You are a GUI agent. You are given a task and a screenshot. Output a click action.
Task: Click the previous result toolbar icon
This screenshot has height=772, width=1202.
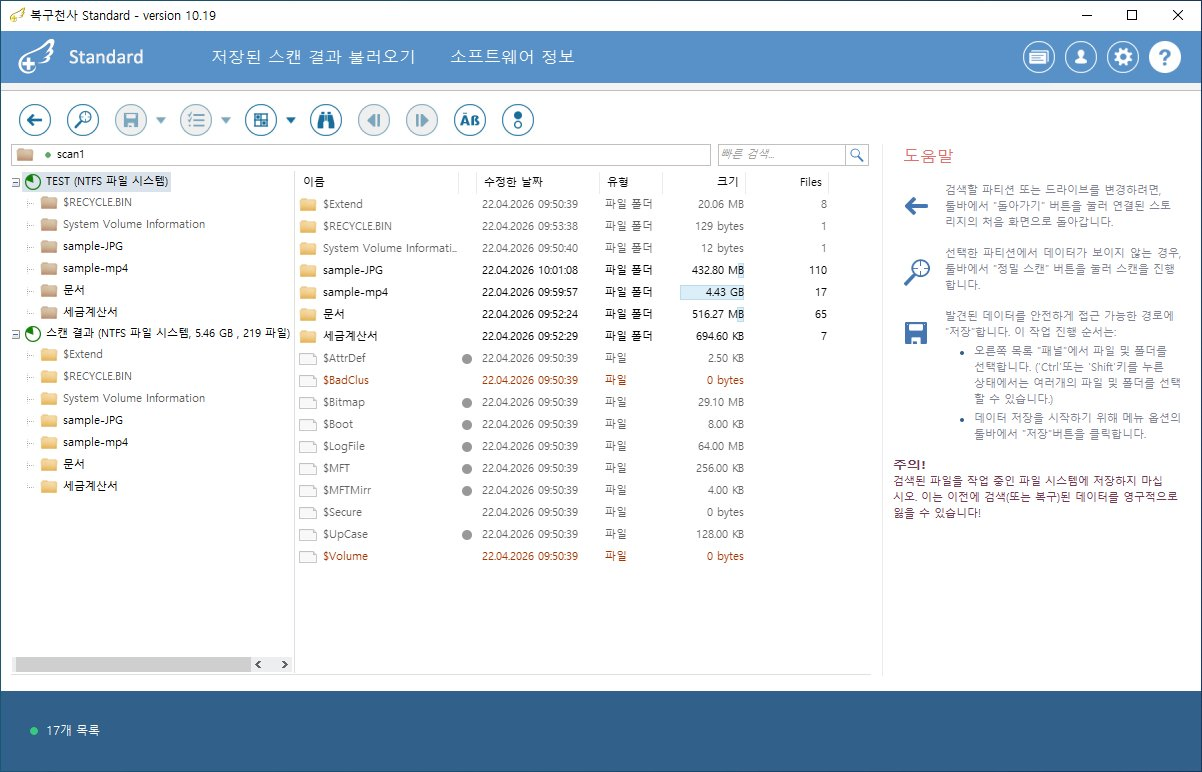pyautogui.click(x=374, y=120)
